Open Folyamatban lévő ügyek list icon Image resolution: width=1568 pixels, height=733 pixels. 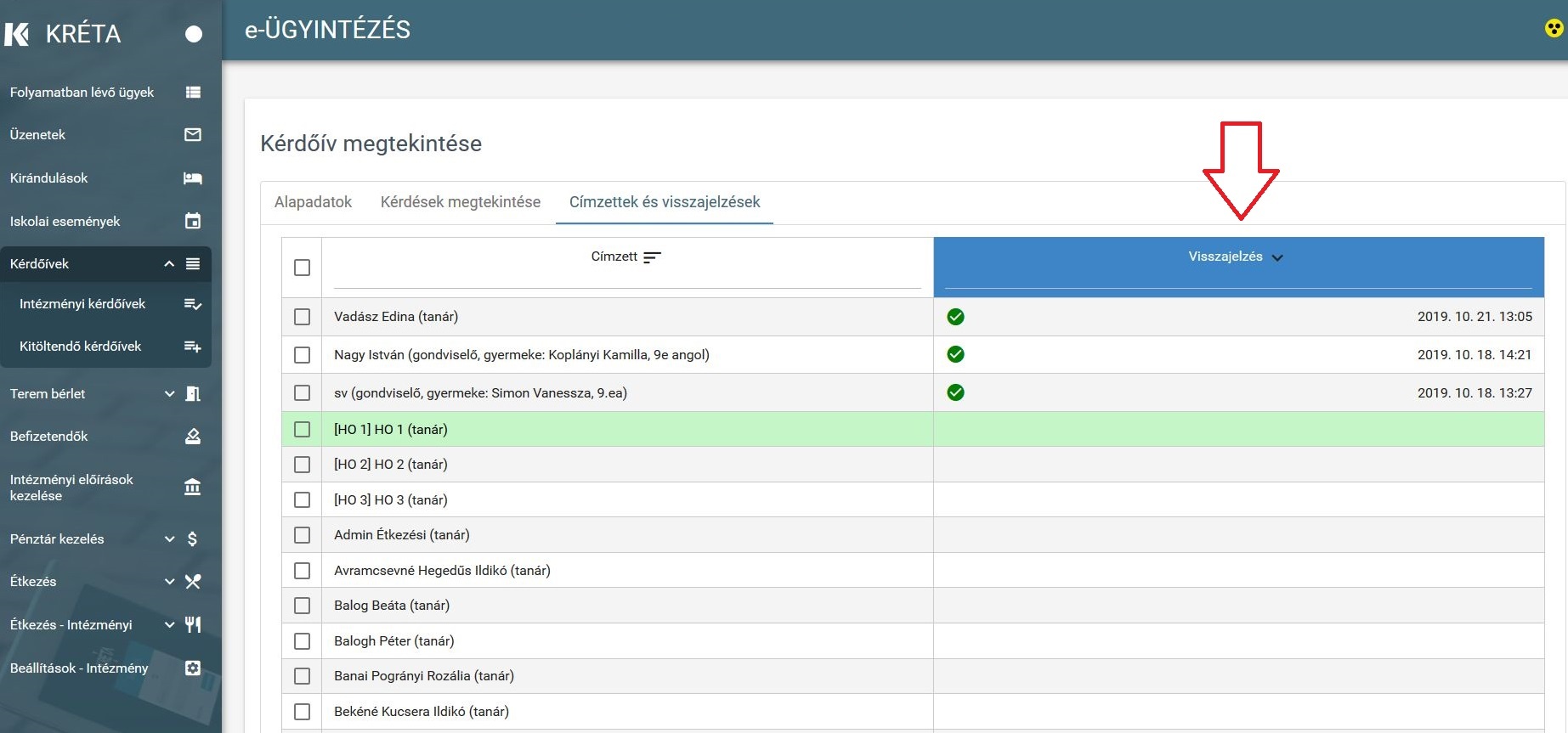point(193,93)
